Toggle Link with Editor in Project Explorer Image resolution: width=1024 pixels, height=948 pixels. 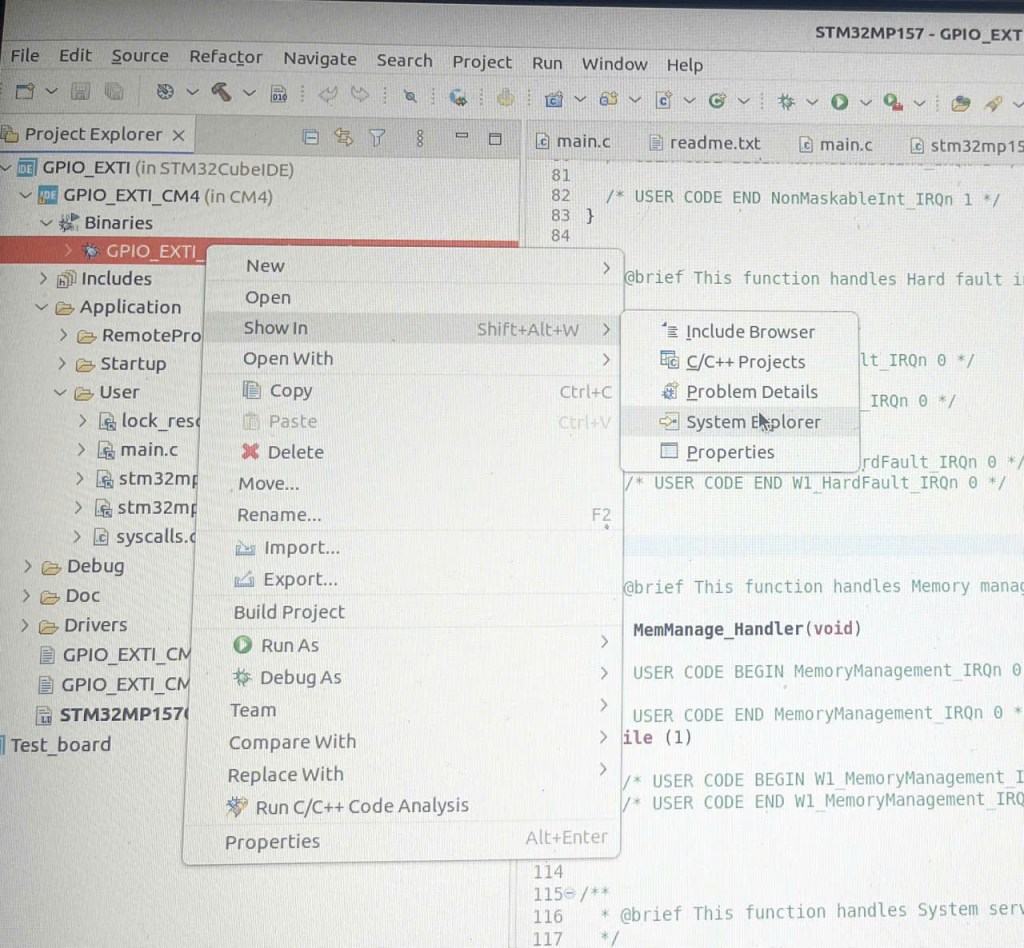pyautogui.click(x=344, y=138)
